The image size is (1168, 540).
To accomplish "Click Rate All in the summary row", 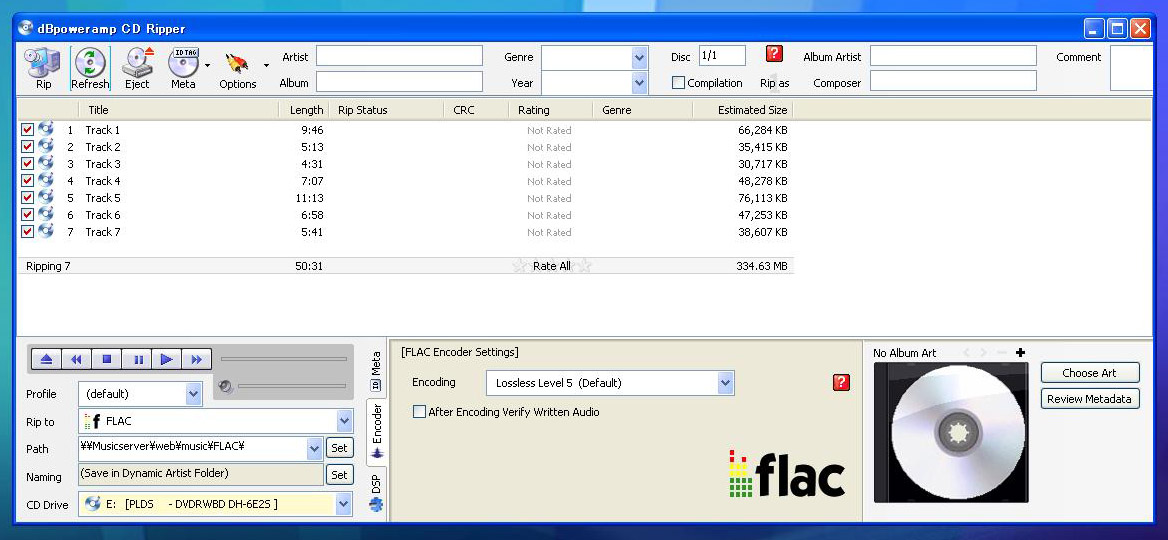I will [x=552, y=266].
